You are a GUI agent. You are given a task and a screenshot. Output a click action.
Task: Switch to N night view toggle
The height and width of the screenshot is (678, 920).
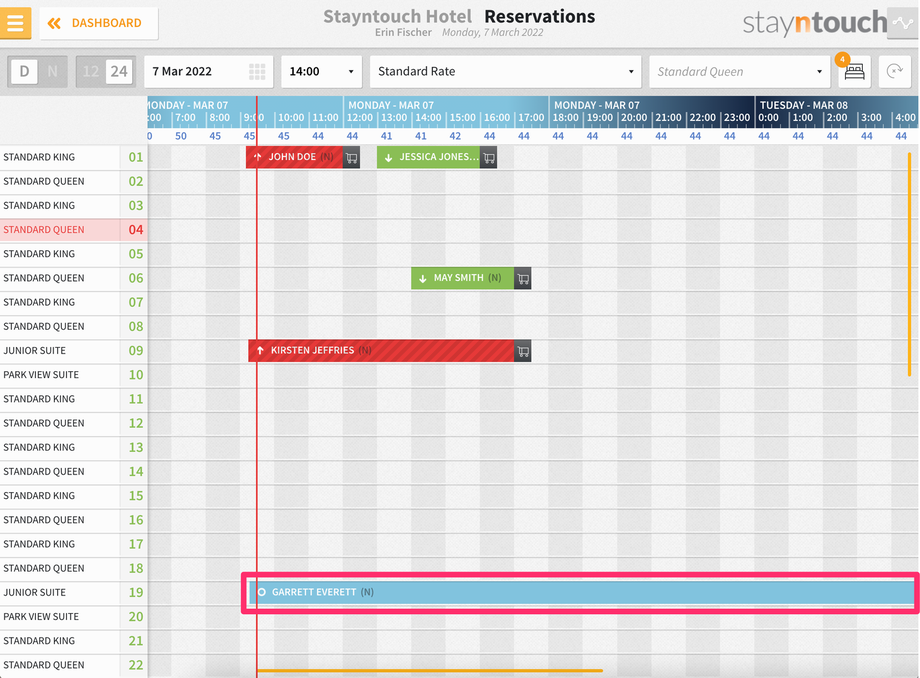coord(53,72)
